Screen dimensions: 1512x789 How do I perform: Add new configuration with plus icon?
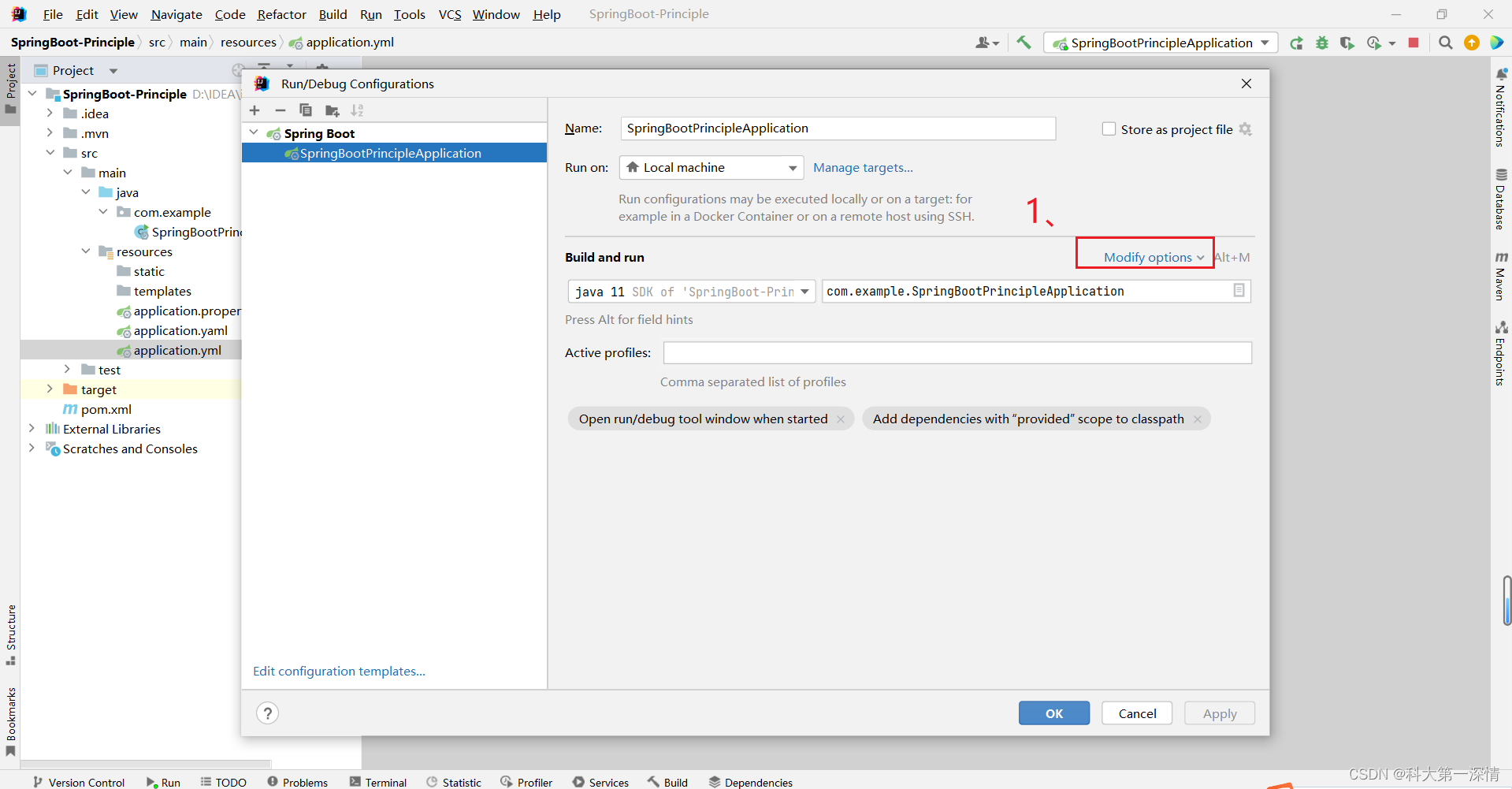pyautogui.click(x=254, y=110)
